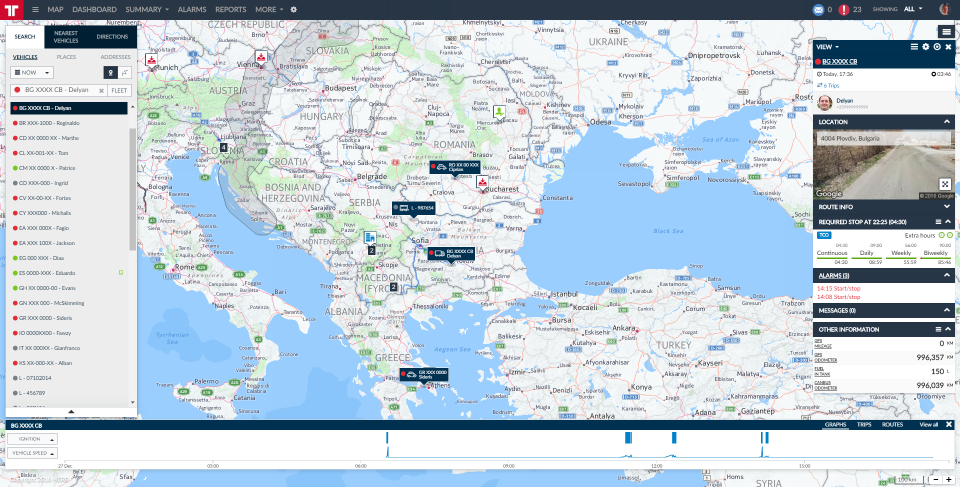
Task: Open the messages envelope icon
Action: (x=819, y=9)
